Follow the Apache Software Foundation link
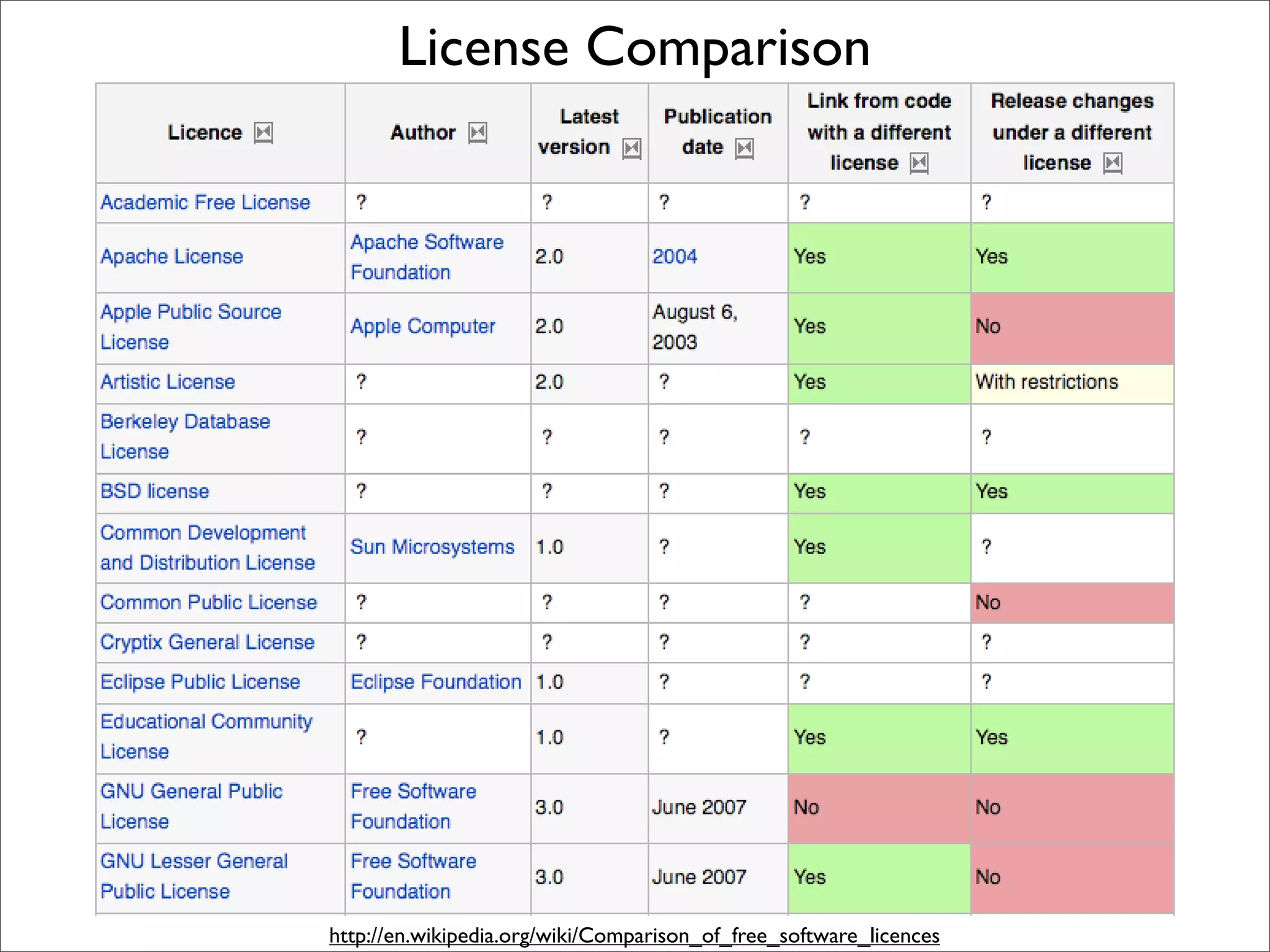 pos(427,257)
